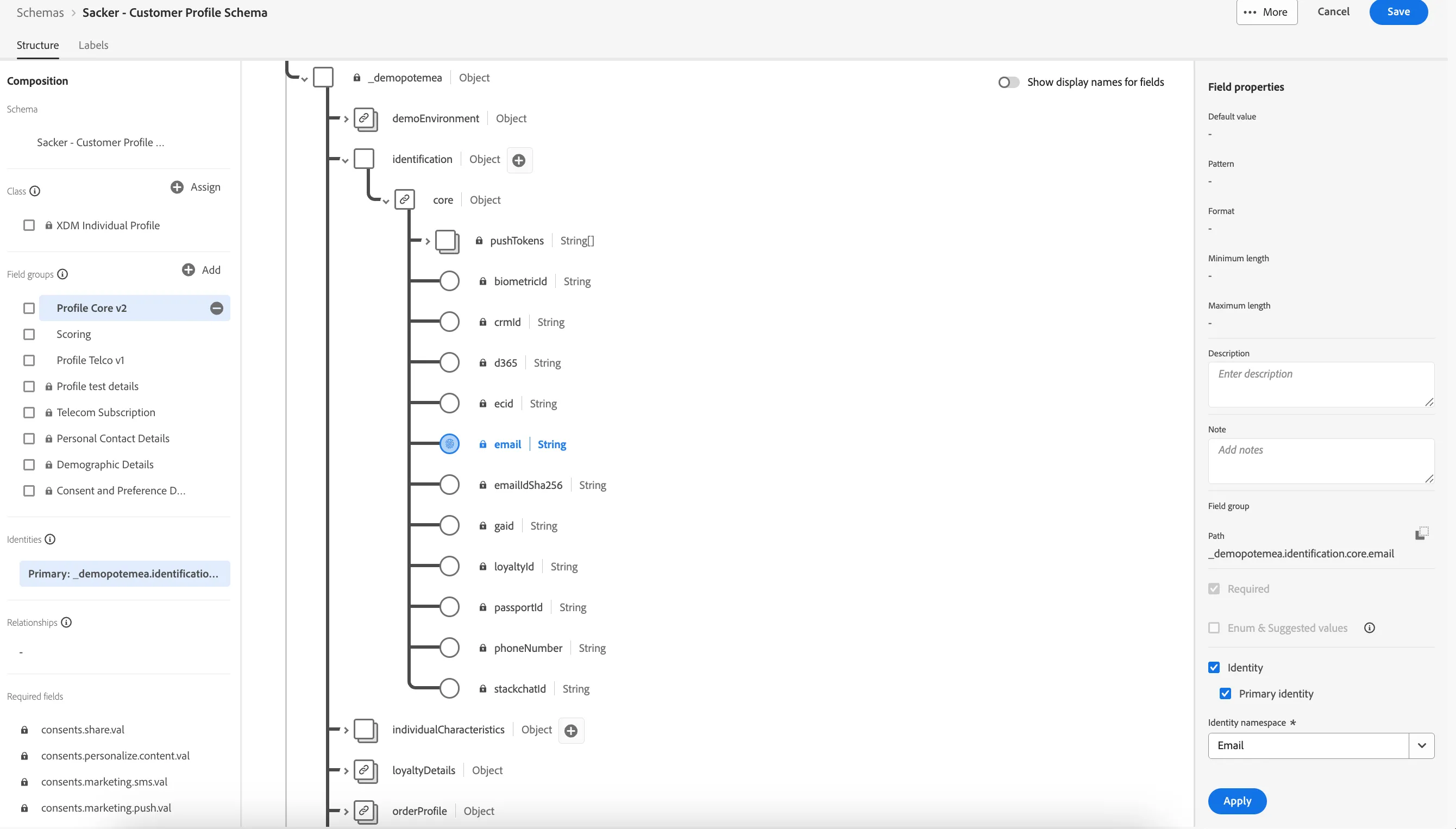This screenshot has height=829, width=1456.
Task: Open the Identities info icon
Action: [x=50, y=539]
